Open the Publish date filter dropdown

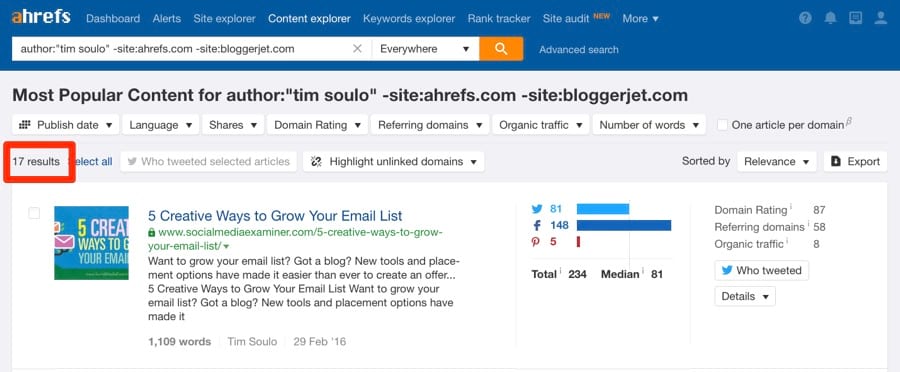[x=66, y=125]
